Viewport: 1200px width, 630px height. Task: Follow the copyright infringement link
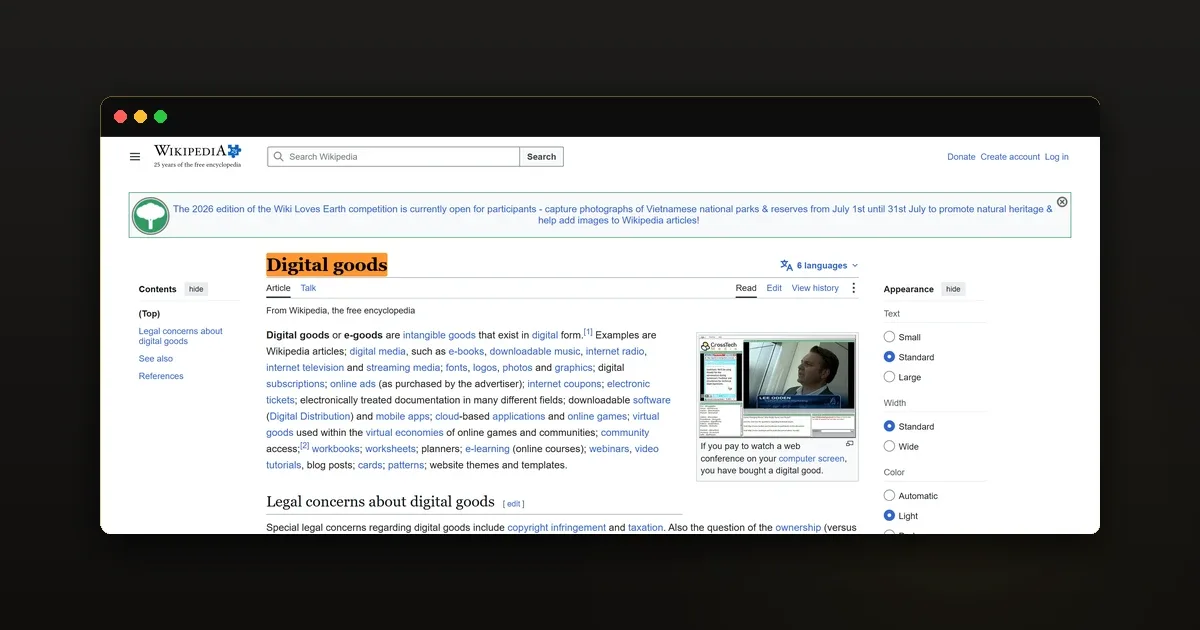click(556, 527)
